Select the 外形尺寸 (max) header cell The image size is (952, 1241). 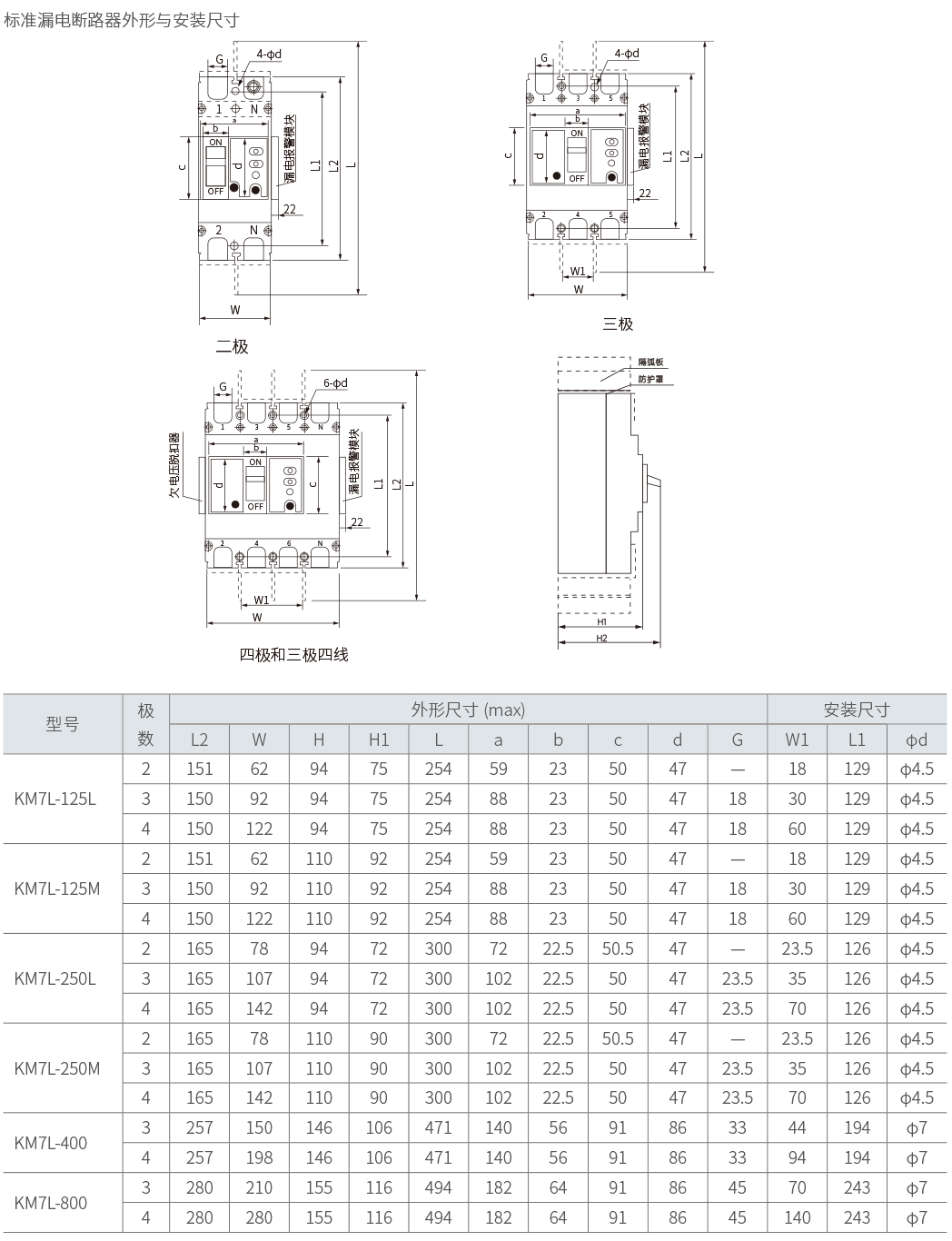click(468, 710)
